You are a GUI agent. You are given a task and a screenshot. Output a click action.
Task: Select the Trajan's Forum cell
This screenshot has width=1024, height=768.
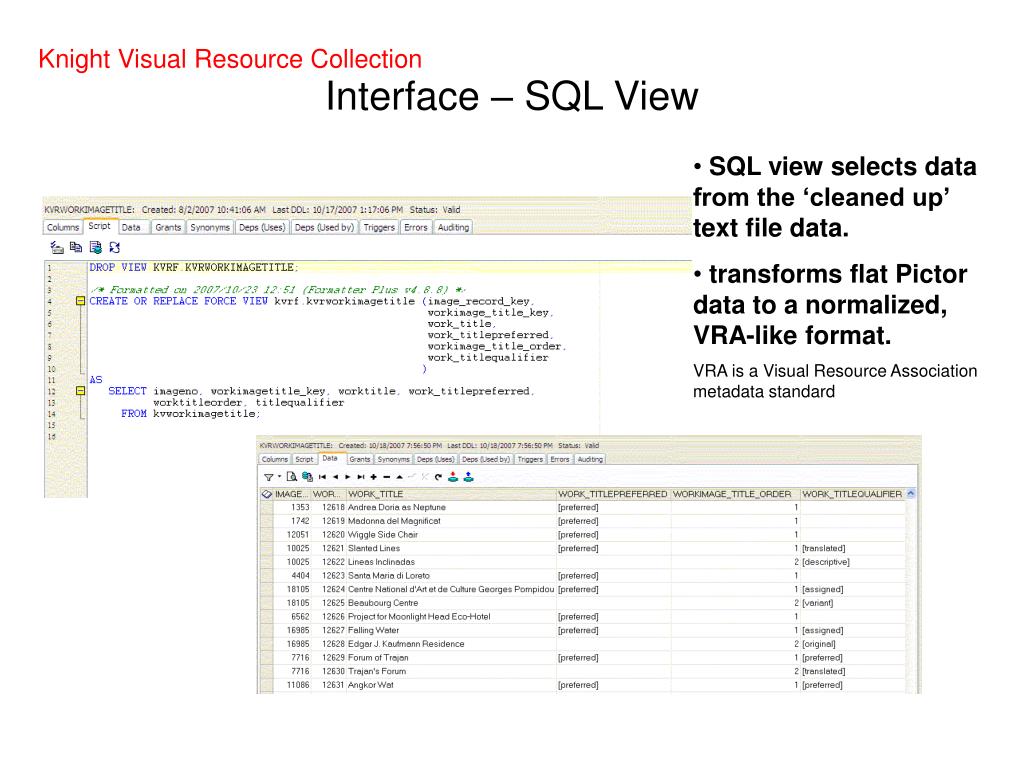451,672
